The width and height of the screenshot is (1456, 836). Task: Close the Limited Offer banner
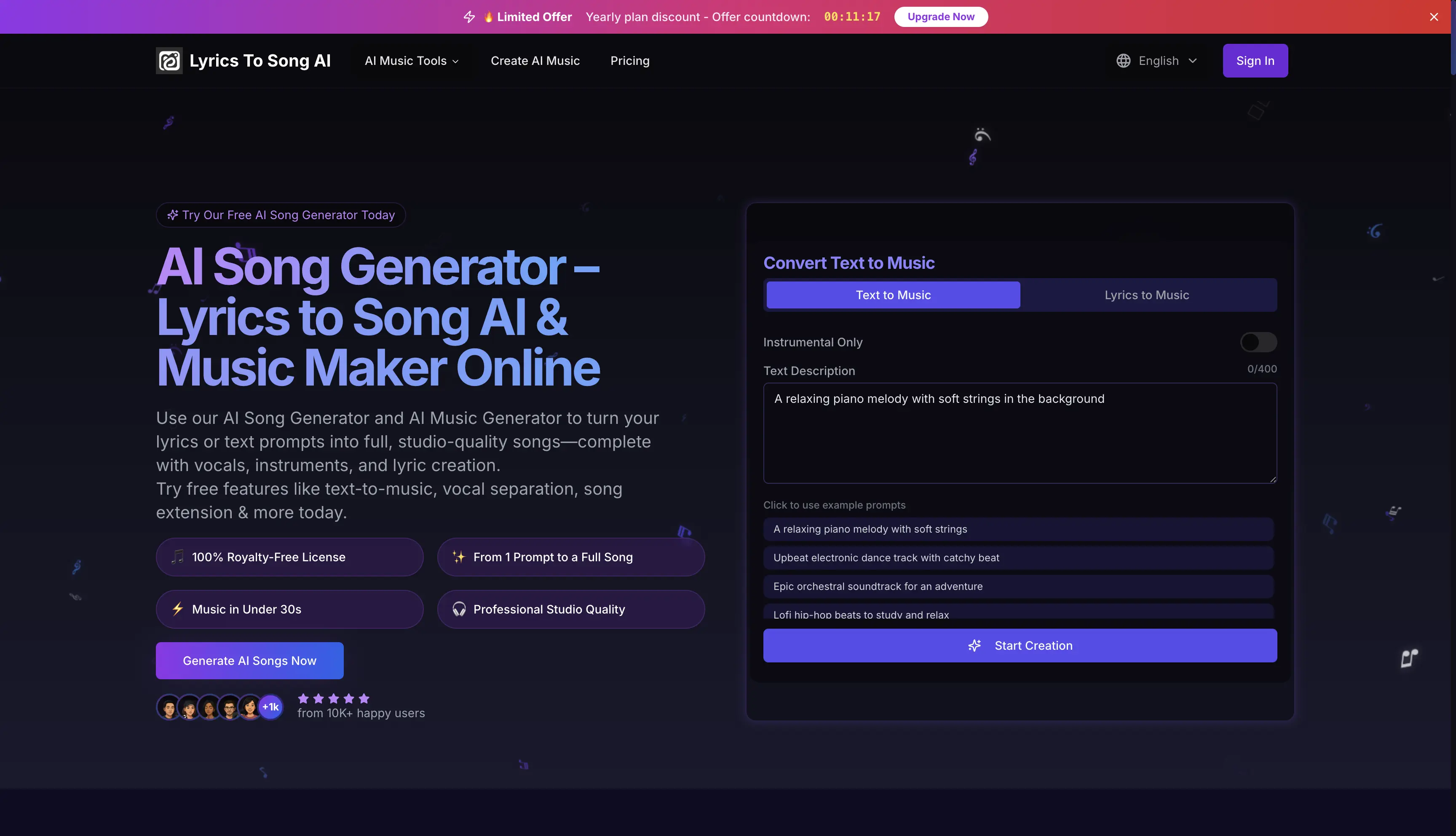(1434, 17)
